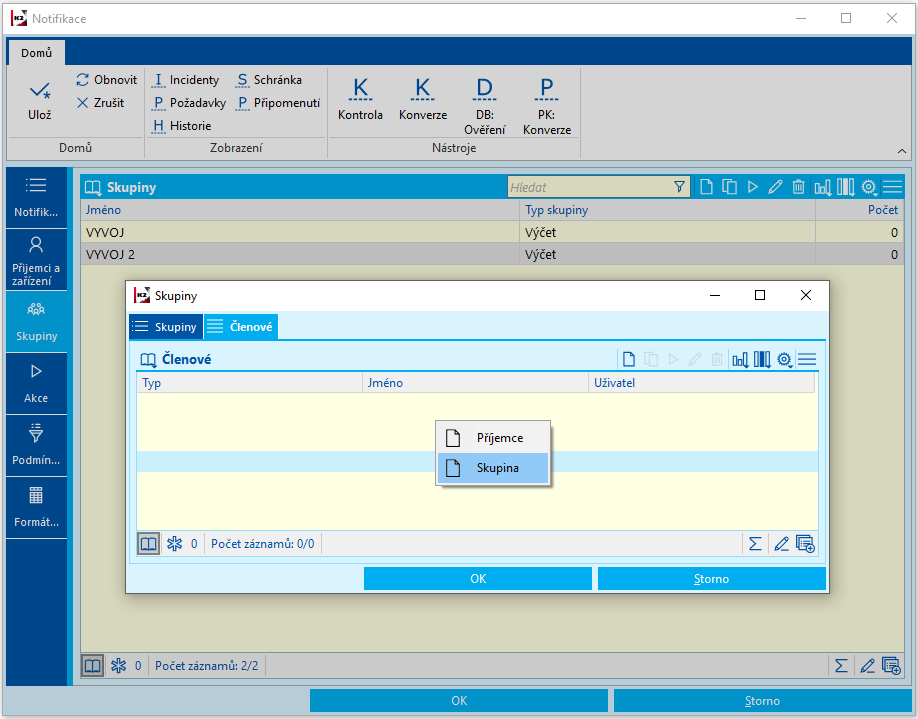Open settings gear in Členové toolbar
This screenshot has width=918, height=719.
(x=785, y=359)
